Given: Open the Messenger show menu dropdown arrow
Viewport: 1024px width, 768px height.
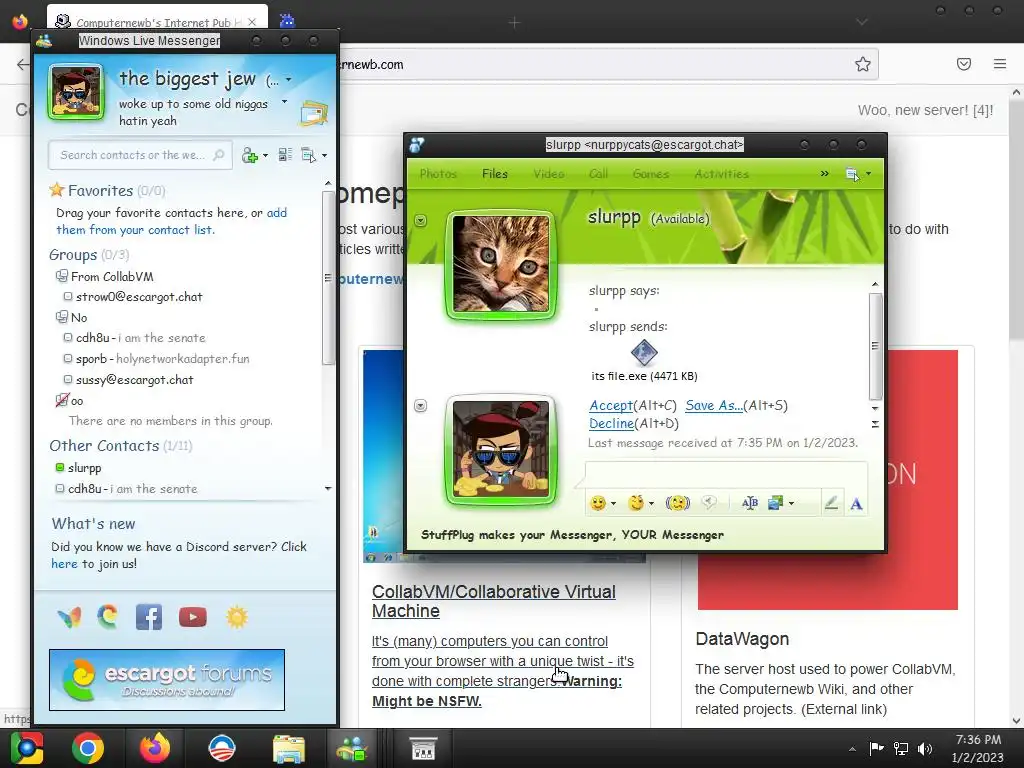Looking at the screenshot, I should pos(325,156).
